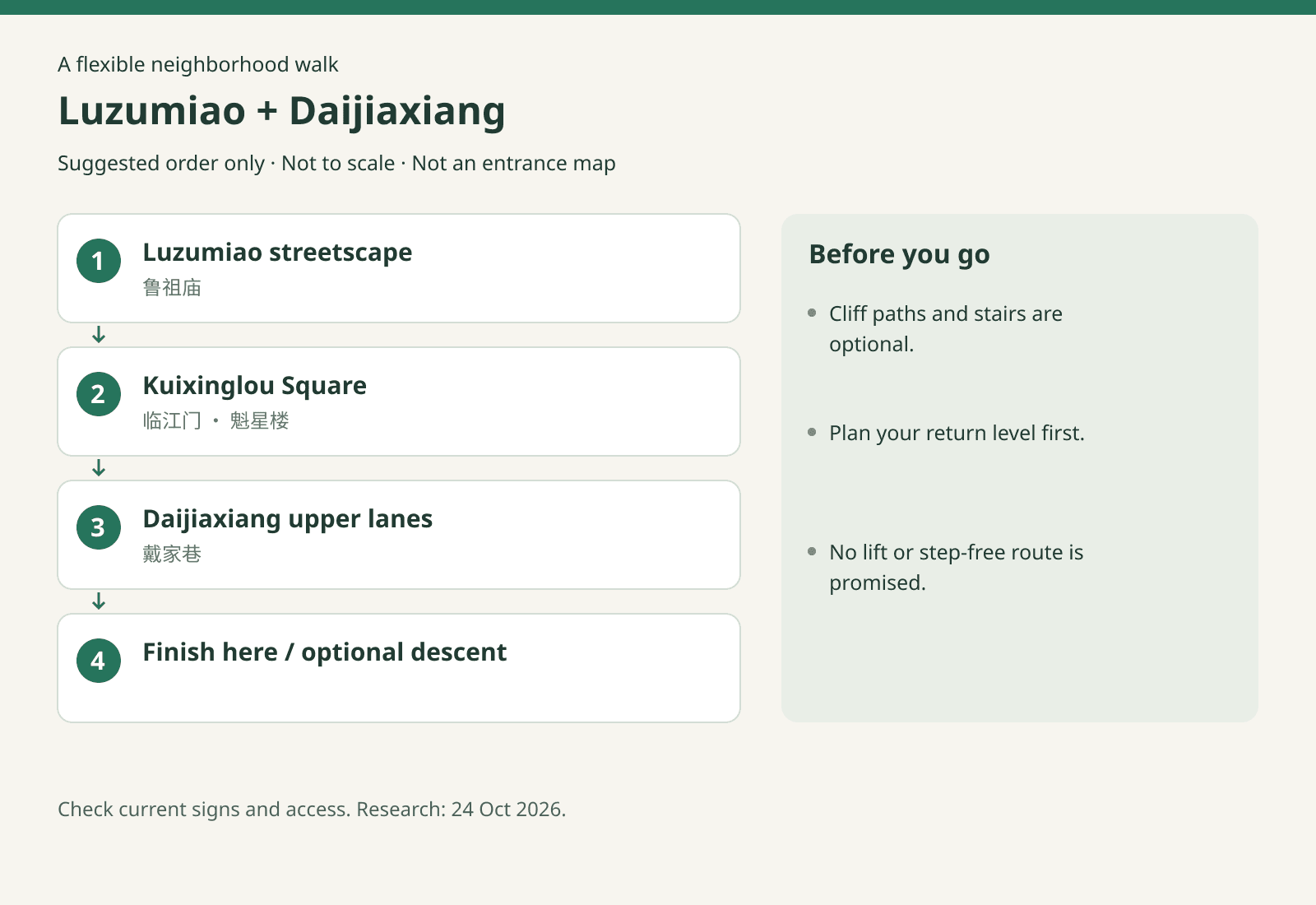Viewport: 1316px width, 905px height.
Task: Select the Luzumiao streetscape heading
Action: pyautogui.click(x=277, y=253)
